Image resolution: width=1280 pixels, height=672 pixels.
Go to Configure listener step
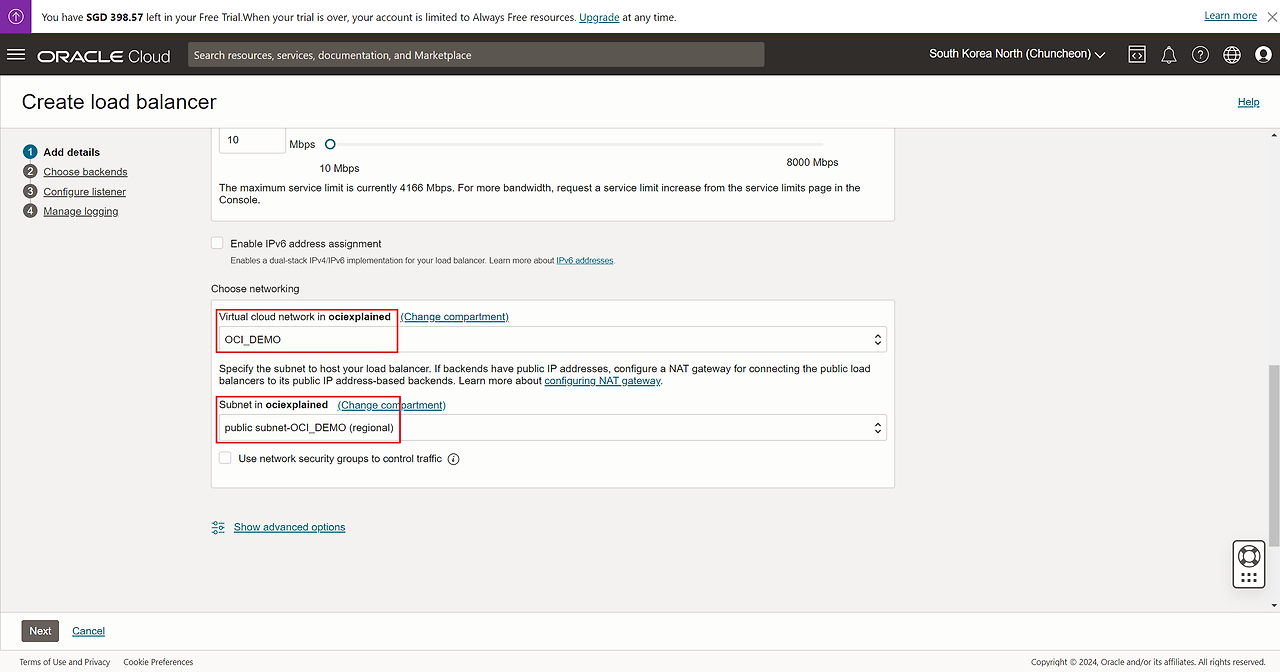tap(85, 192)
